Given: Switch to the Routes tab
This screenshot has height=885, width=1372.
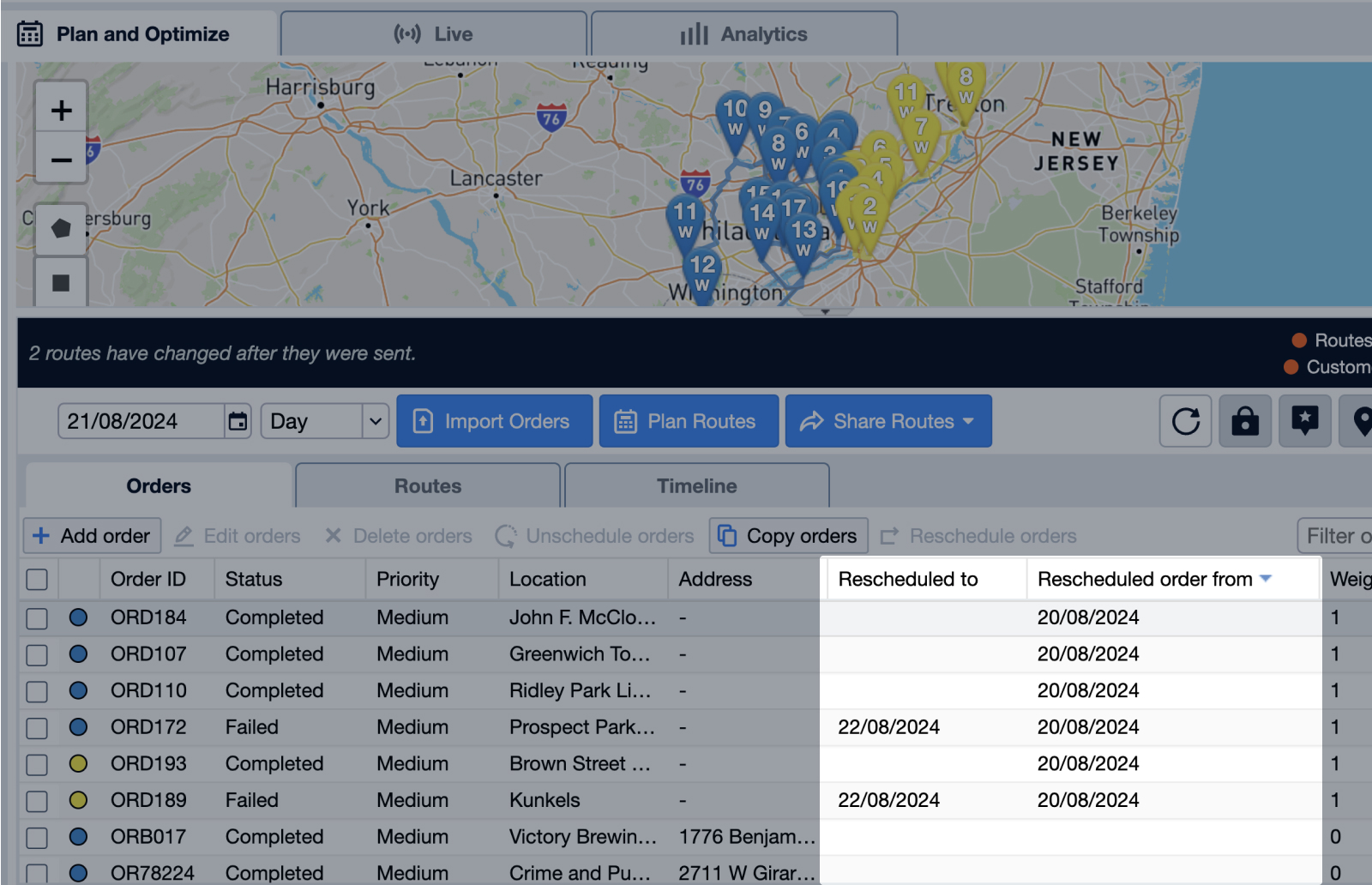Looking at the screenshot, I should click(x=428, y=486).
